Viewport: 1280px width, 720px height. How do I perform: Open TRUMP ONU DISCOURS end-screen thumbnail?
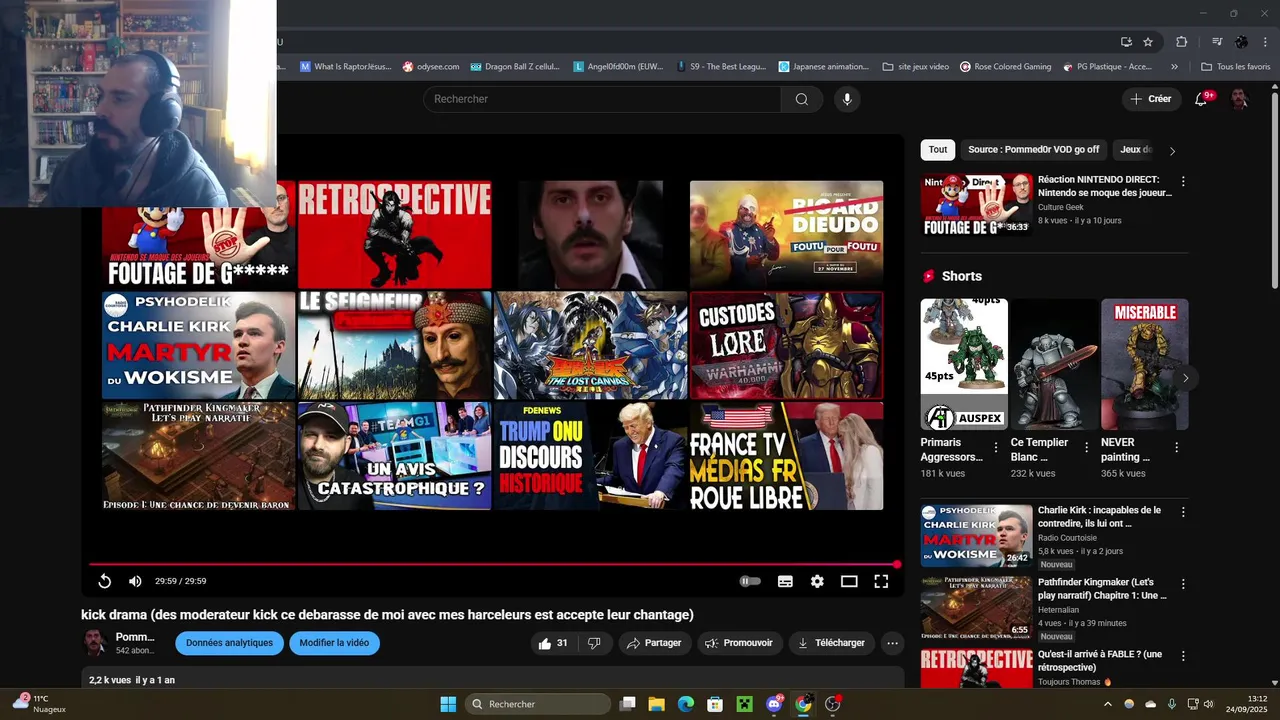[x=590, y=456]
